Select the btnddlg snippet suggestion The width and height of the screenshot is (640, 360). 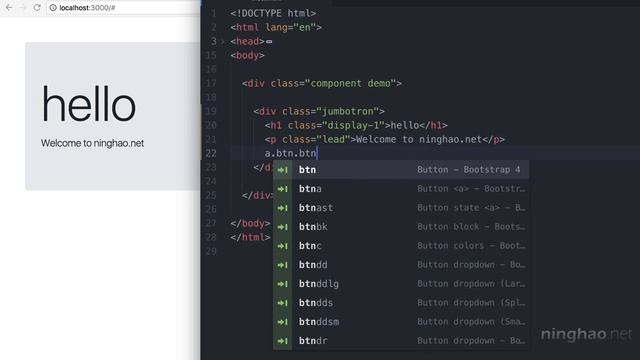(x=401, y=284)
